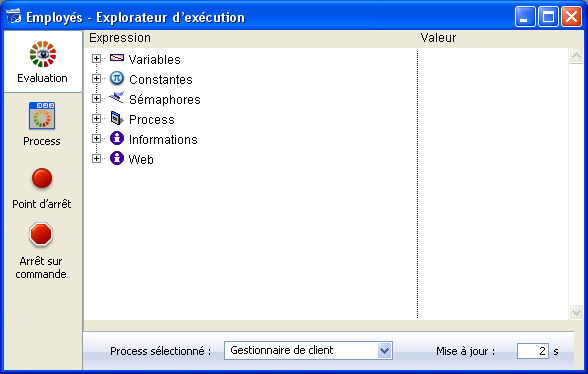Viewport: 588px width, 374px height.
Task: Click the Arrêt sur commande stop icon
Action: [x=41, y=234]
